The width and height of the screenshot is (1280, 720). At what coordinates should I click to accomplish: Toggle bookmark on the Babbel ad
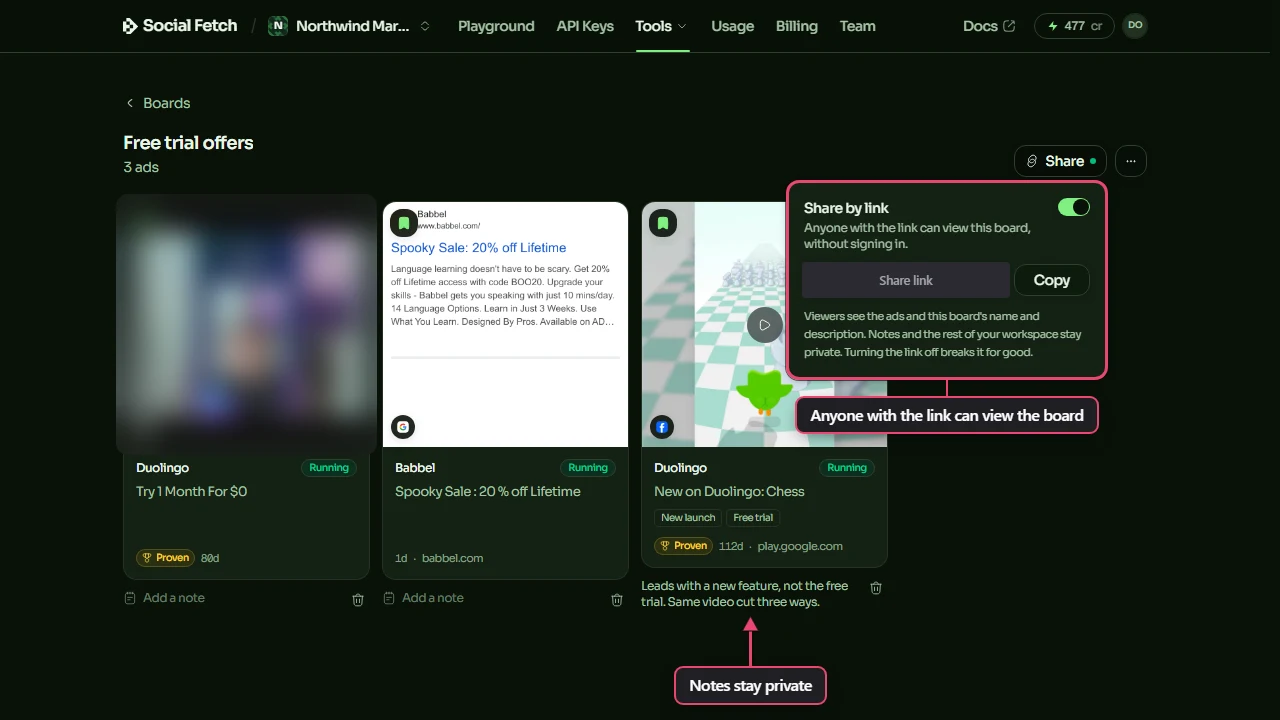click(404, 223)
